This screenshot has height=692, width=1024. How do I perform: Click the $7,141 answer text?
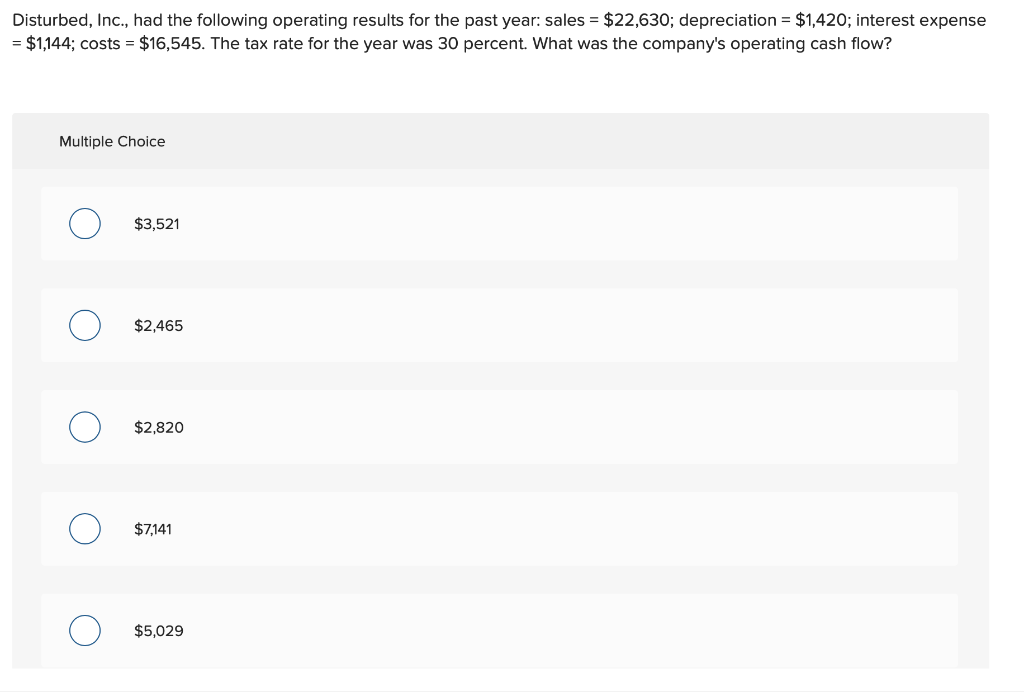tap(153, 529)
